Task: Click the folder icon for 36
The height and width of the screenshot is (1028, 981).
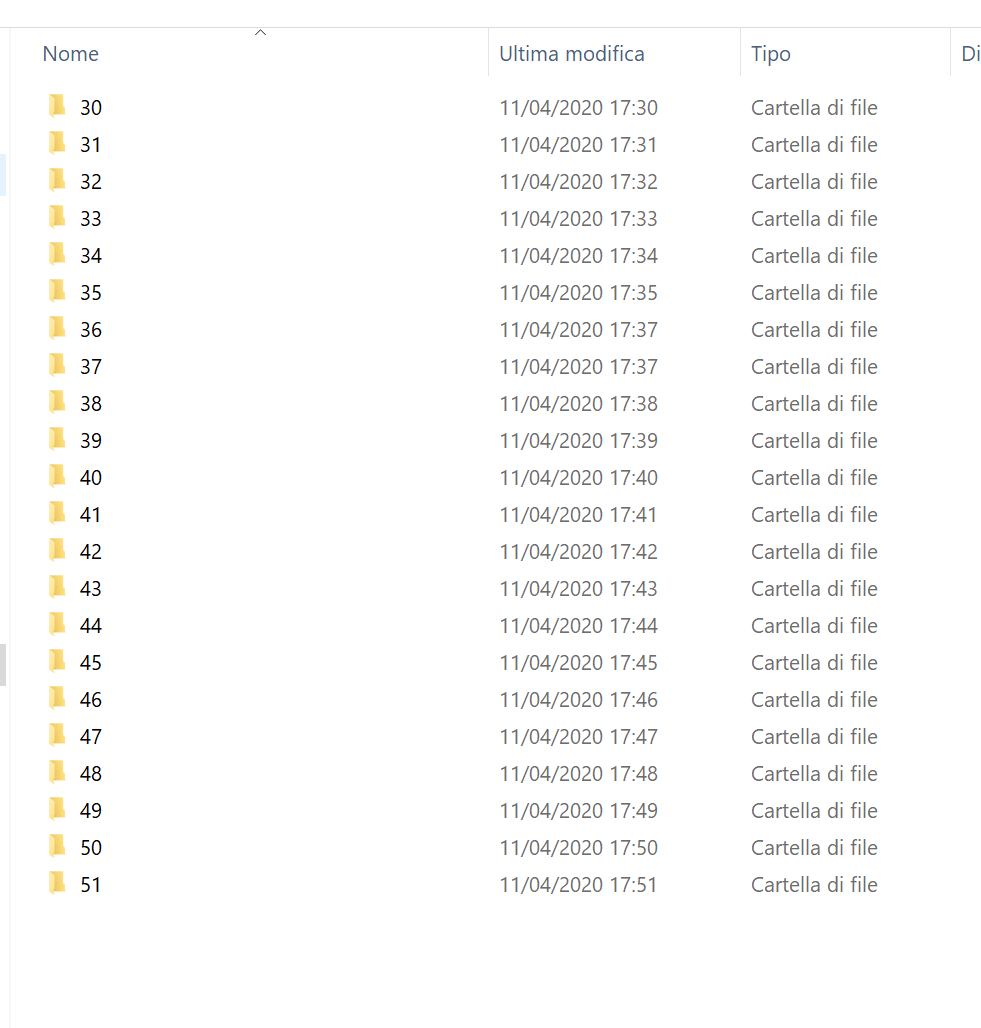Action: (58, 328)
